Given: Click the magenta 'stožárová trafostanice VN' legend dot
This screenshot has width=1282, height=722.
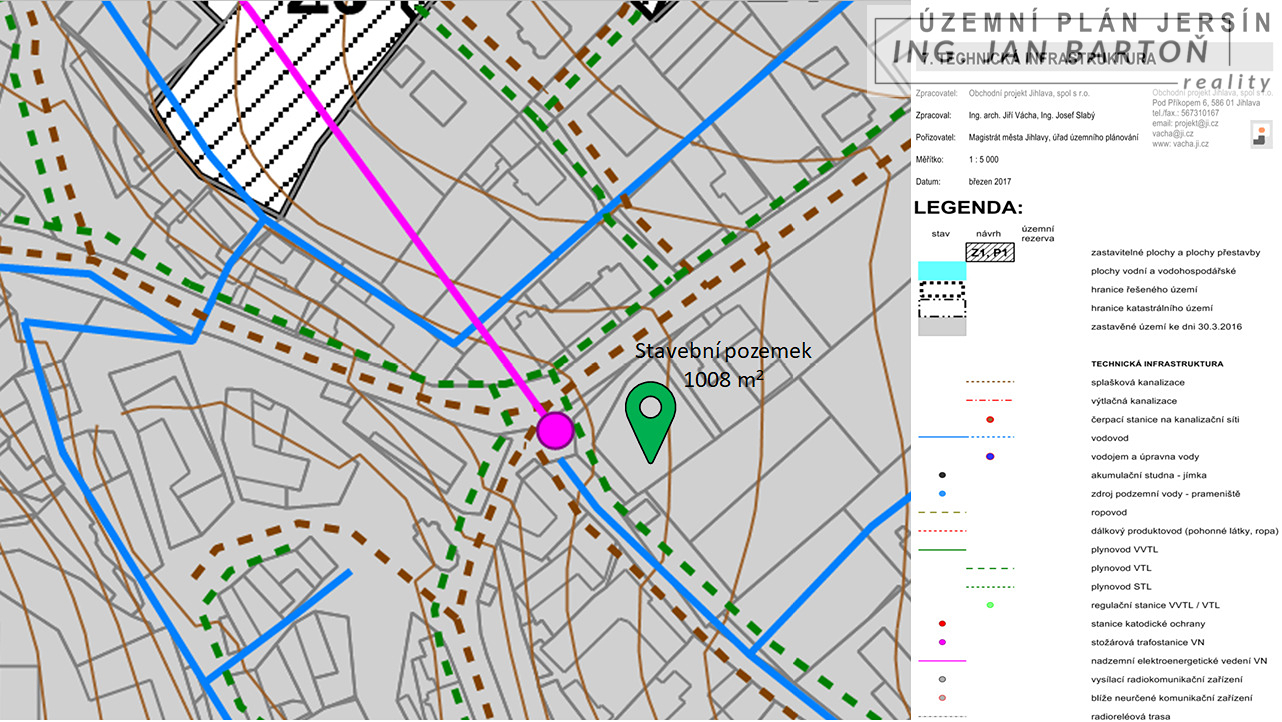Looking at the screenshot, I should point(942,642).
